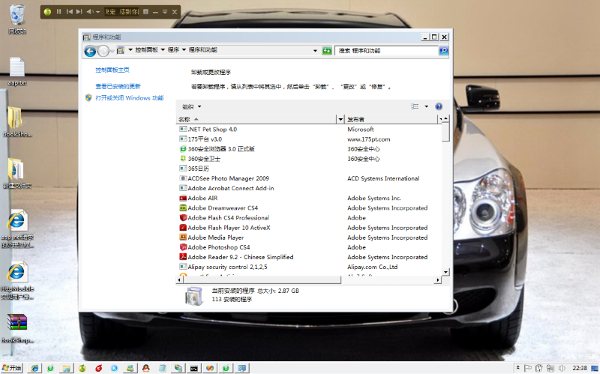
Task: Click the horizontal scrollbar right arrow
Action: 438,280
